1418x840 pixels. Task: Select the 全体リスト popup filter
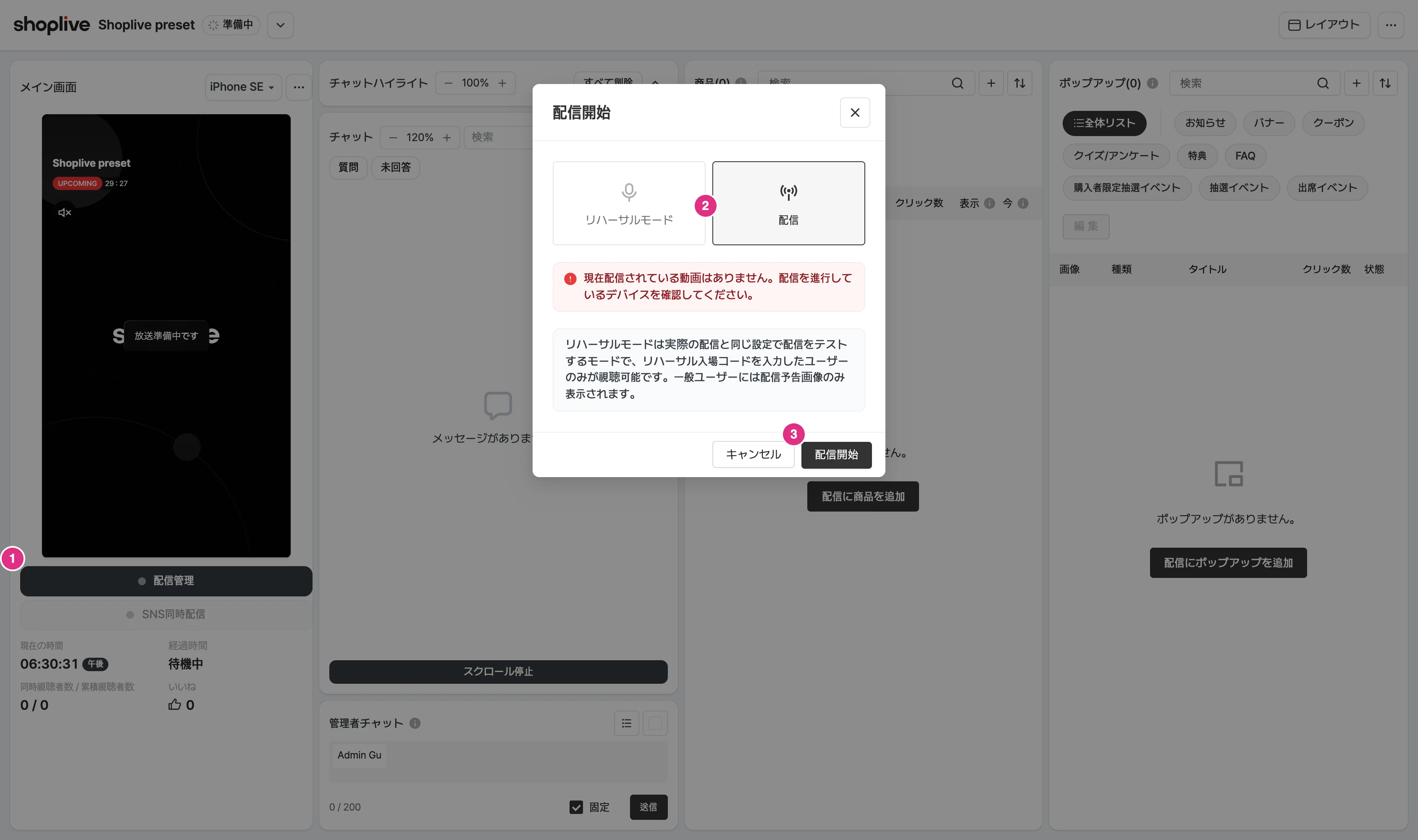(1104, 123)
